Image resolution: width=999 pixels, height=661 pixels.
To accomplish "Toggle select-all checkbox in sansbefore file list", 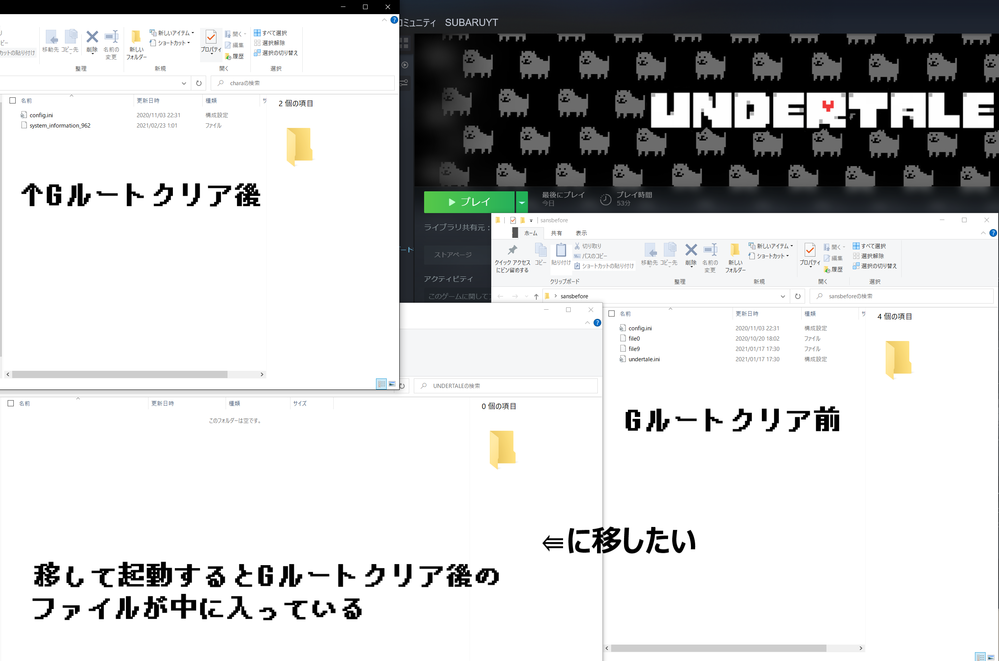I will tap(612, 314).
